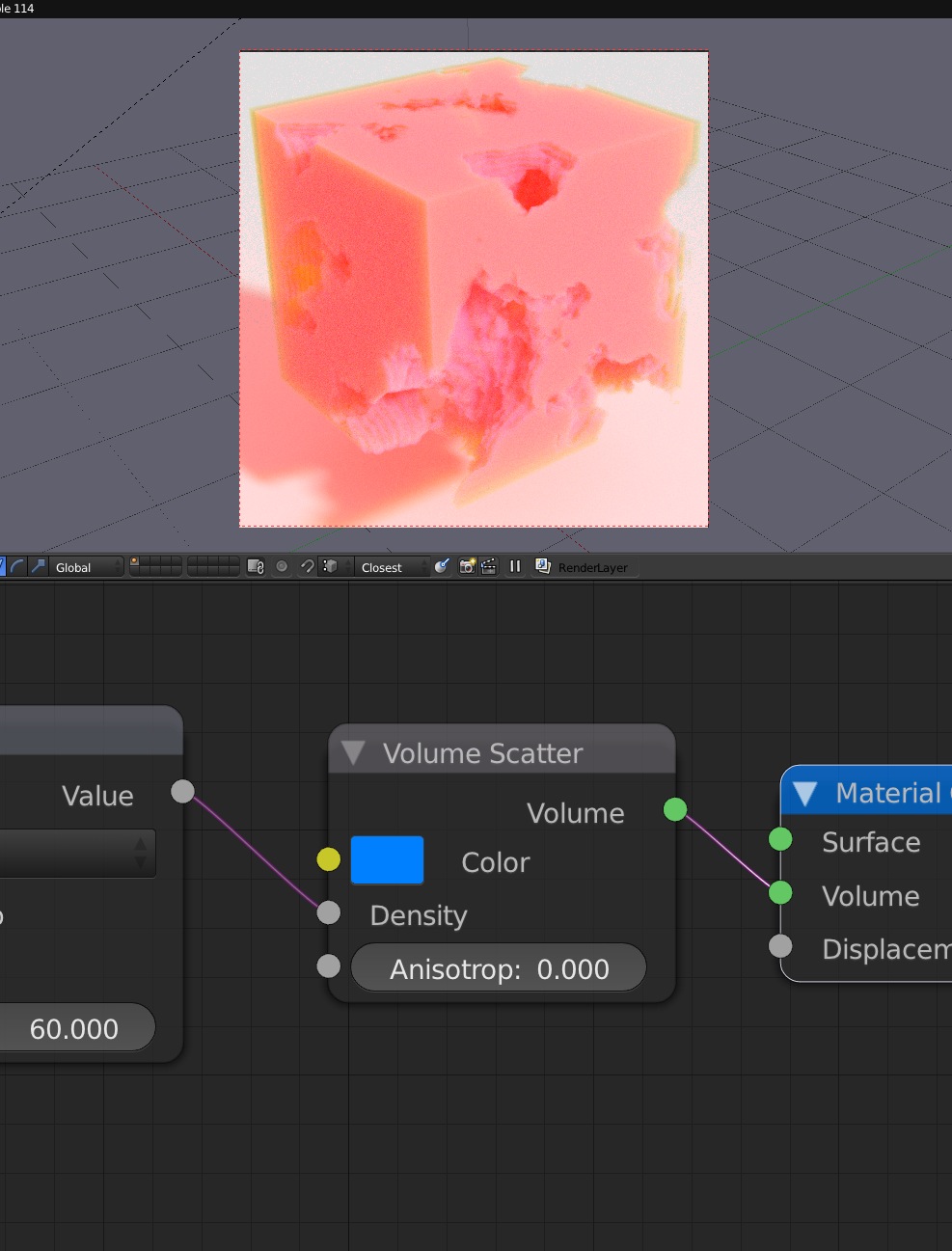Click the snap rotation alignment icon
This screenshot has height=1251, width=952.
pyautogui.click(x=442, y=567)
